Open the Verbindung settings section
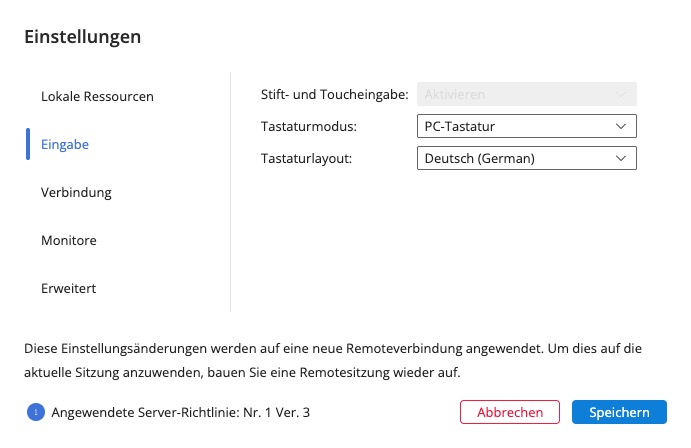The image size is (691, 448). point(76,192)
